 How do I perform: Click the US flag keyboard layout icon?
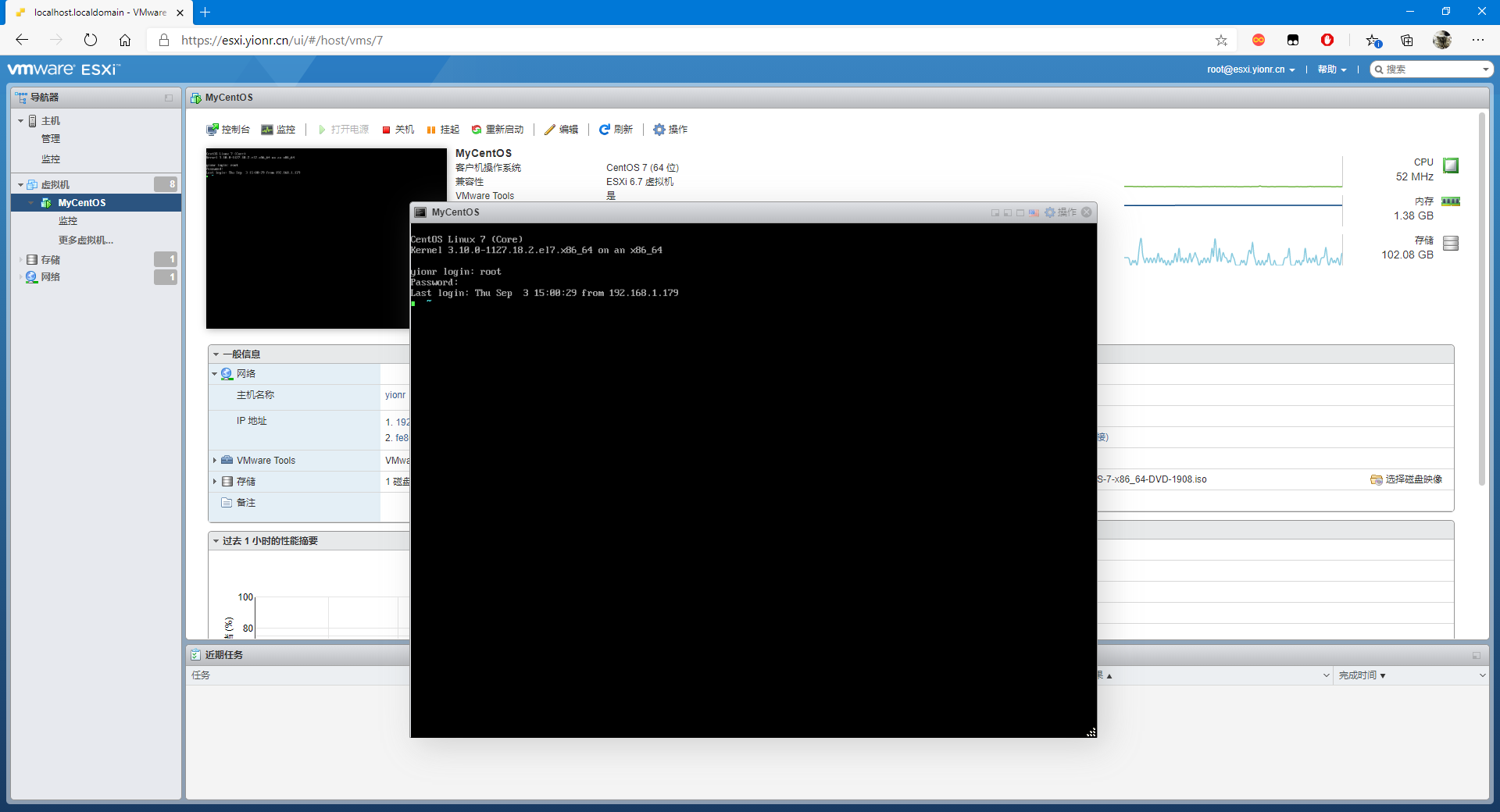click(x=1034, y=212)
